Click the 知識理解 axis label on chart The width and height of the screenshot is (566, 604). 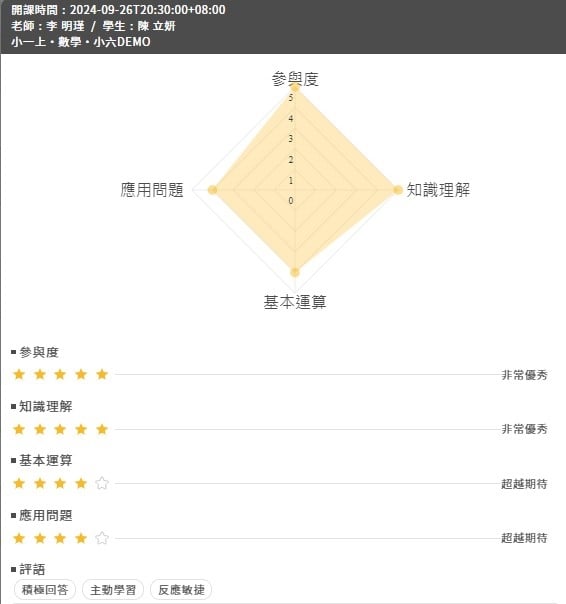438,190
